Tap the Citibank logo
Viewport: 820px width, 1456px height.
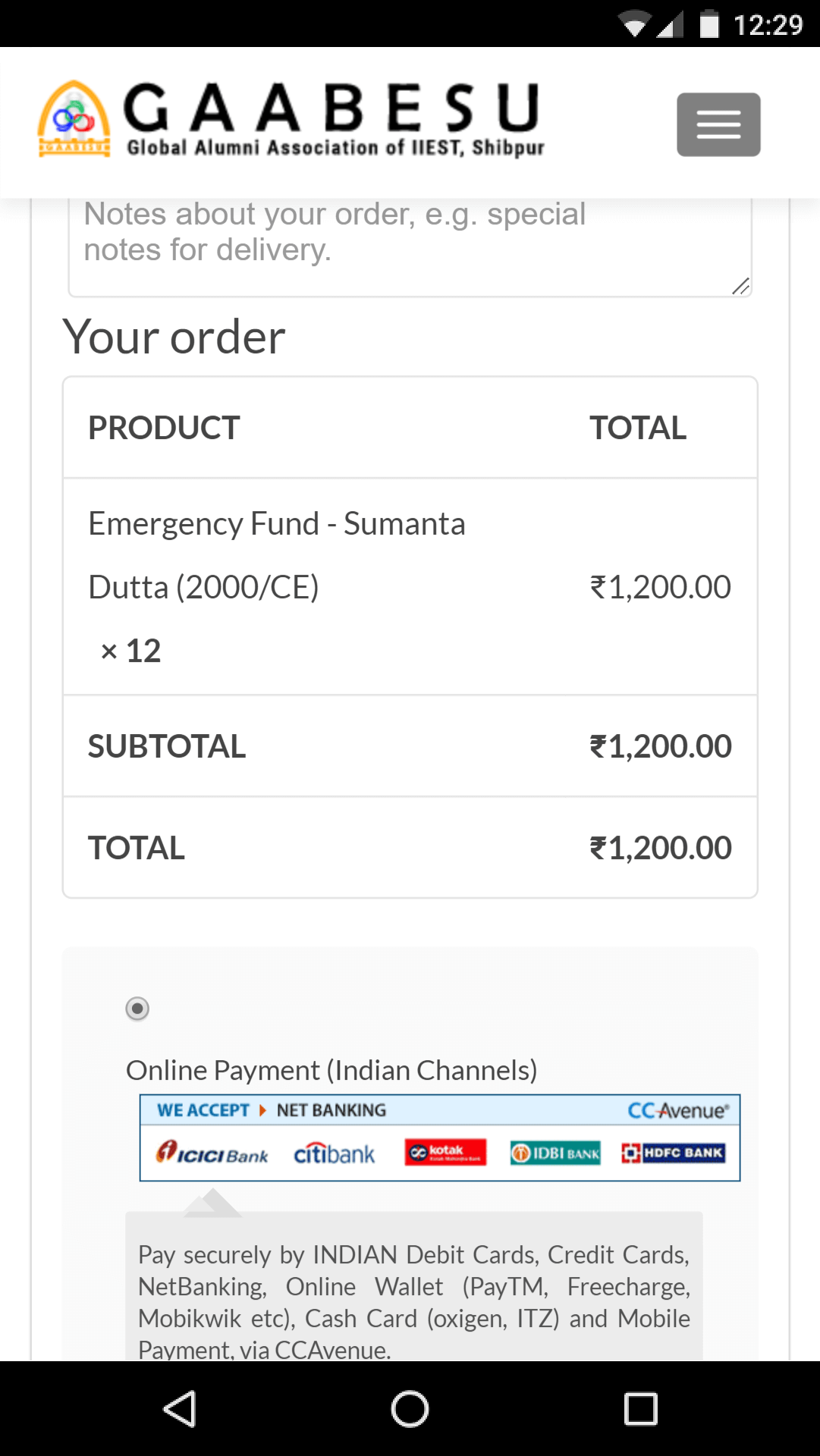pos(335,1153)
